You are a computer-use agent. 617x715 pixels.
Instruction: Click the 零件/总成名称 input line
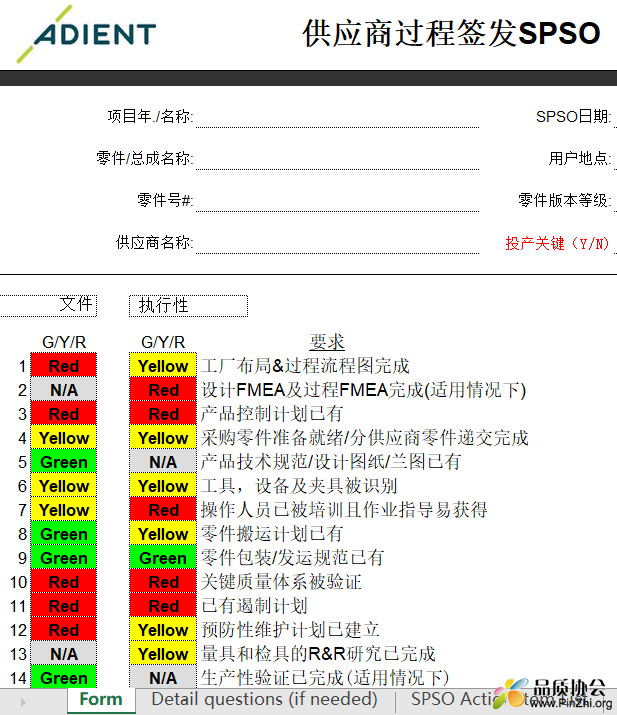[337, 160]
